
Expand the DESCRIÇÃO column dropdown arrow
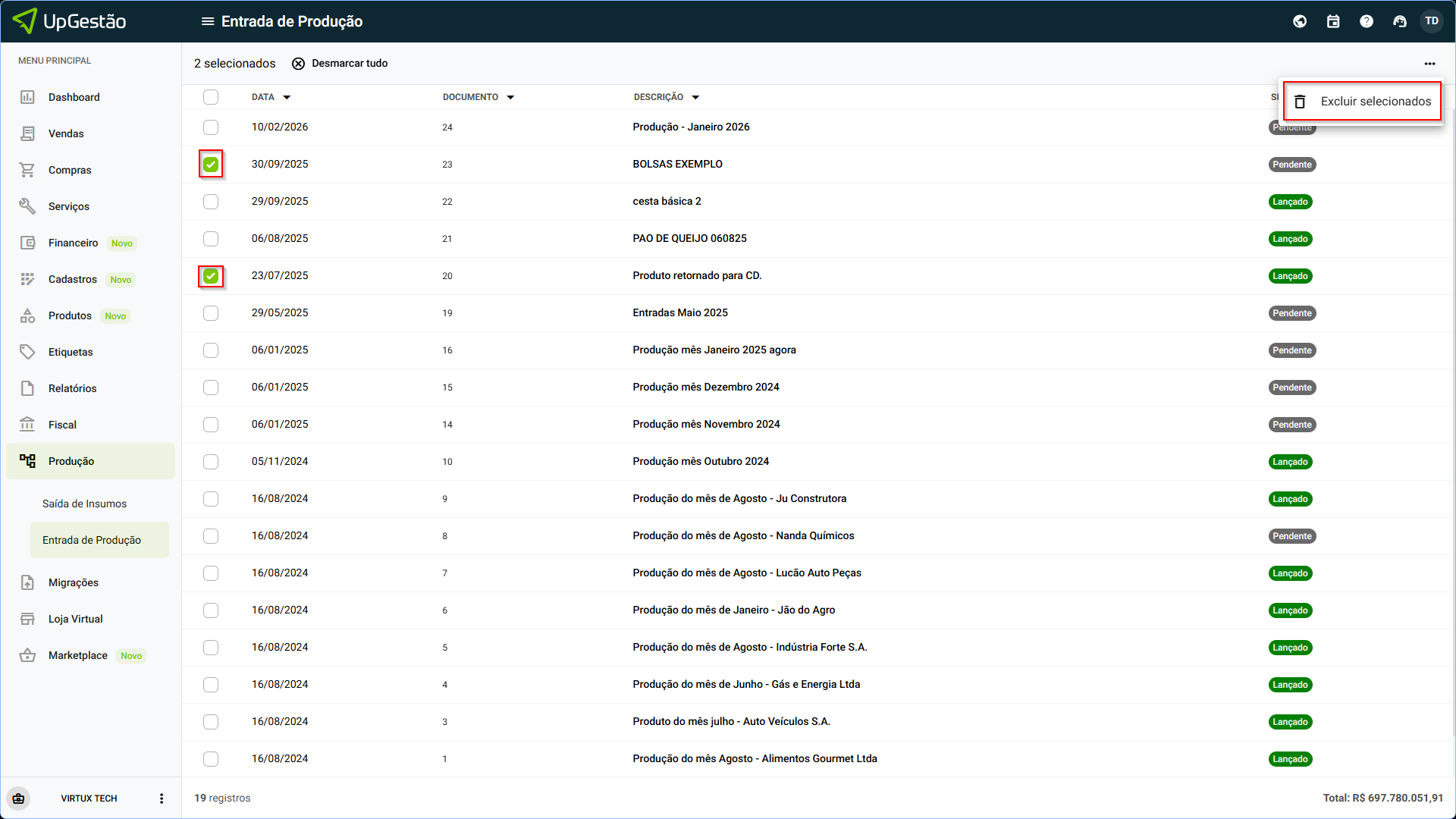695,98
